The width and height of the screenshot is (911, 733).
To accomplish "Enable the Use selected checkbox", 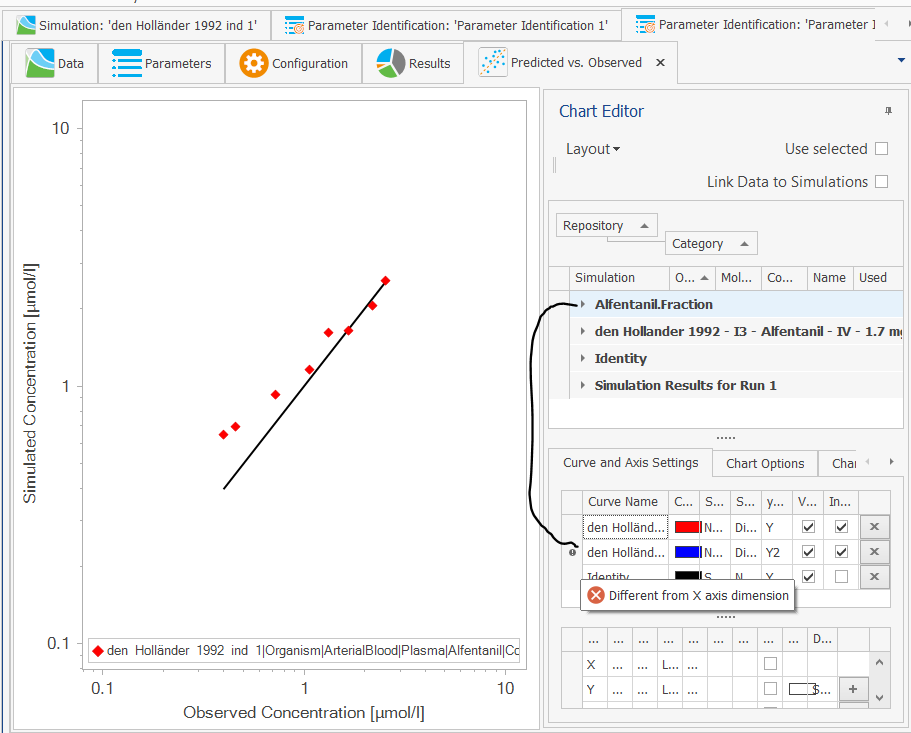I will tap(881, 148).
